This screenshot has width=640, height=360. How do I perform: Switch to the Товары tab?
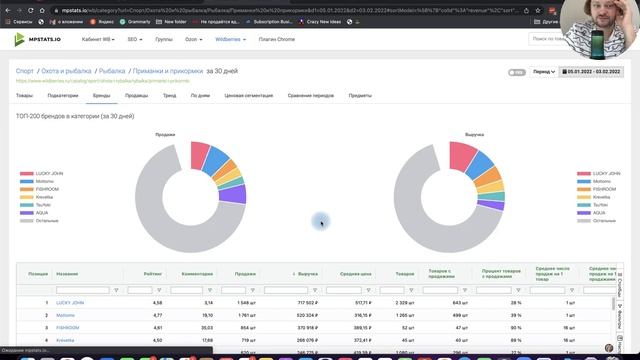pyautogui.click(x=24, y=96)
